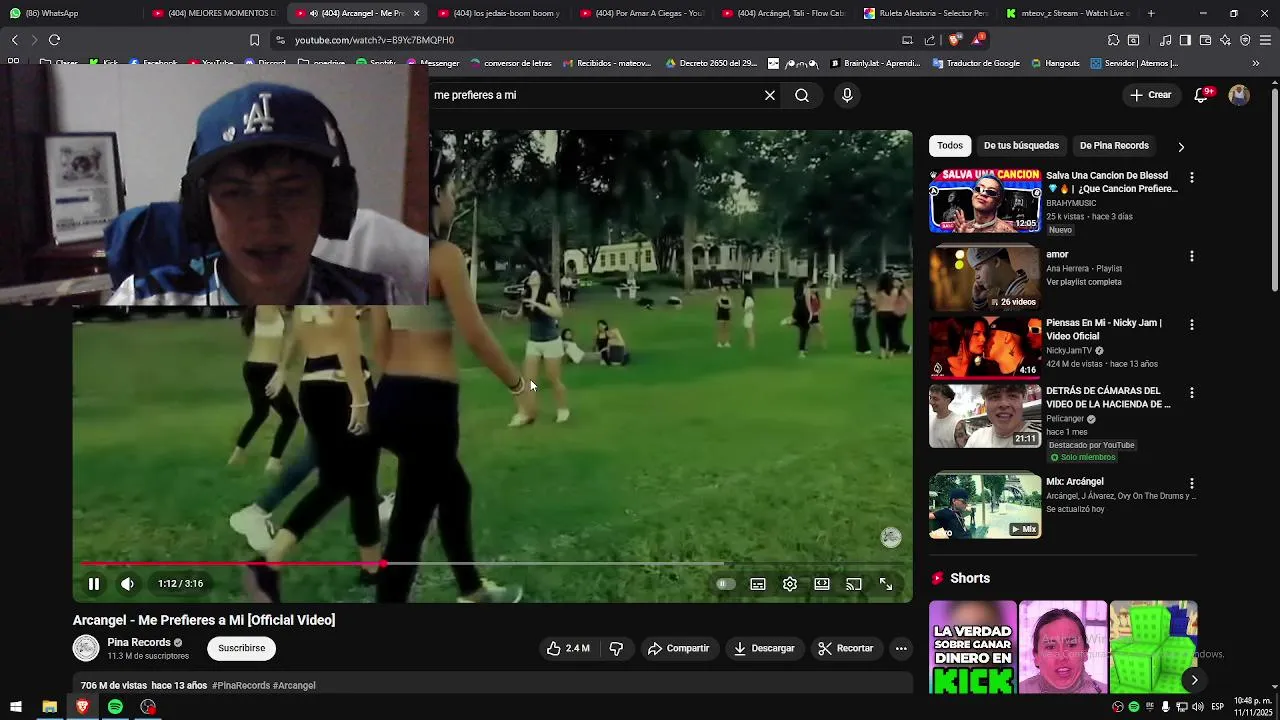The image size is (1280, 720).
Task: Show hidden bookmarks with the chevrons
Action: tap(1256, 63)
